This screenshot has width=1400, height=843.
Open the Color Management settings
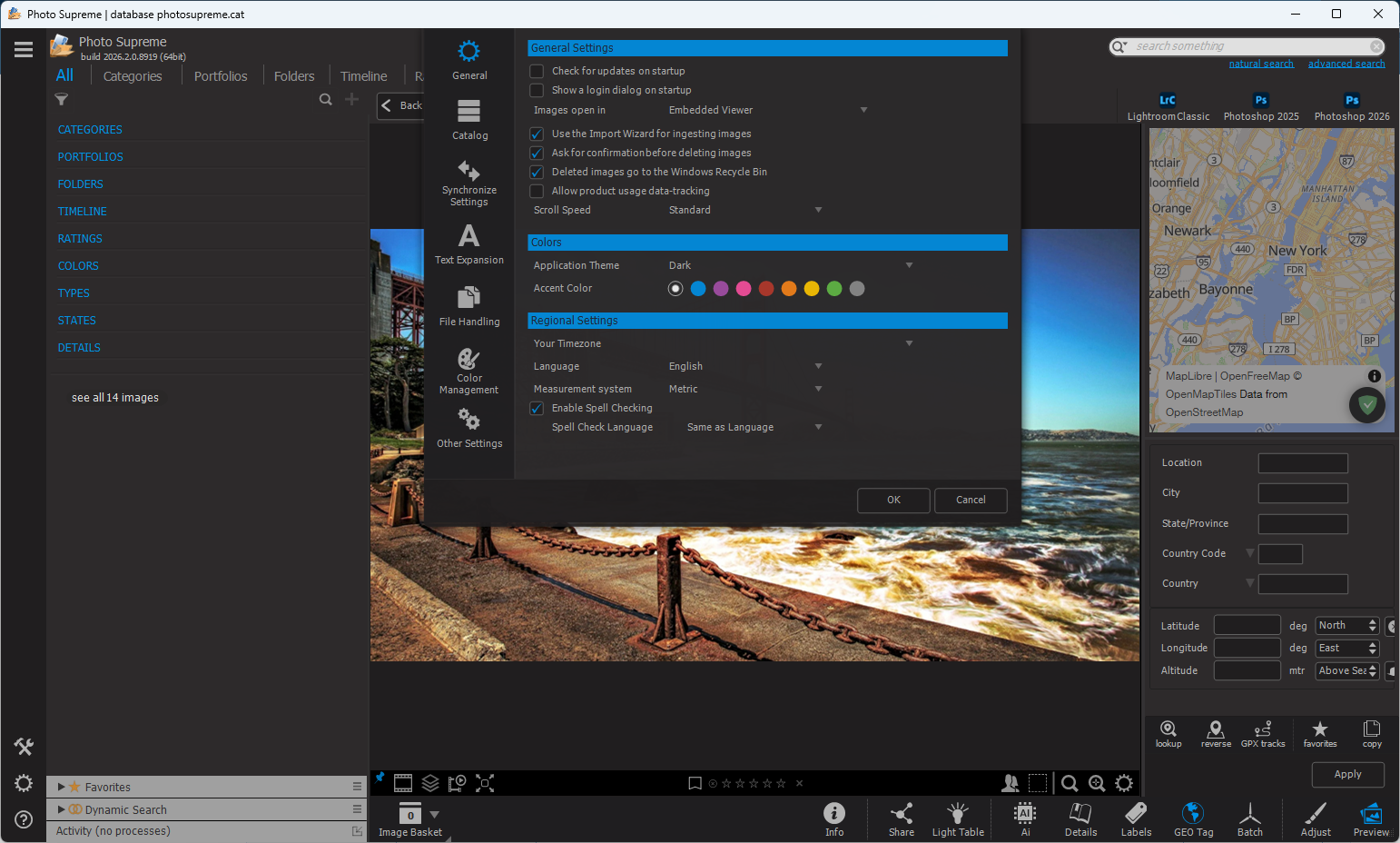click(x=469, y=370)
